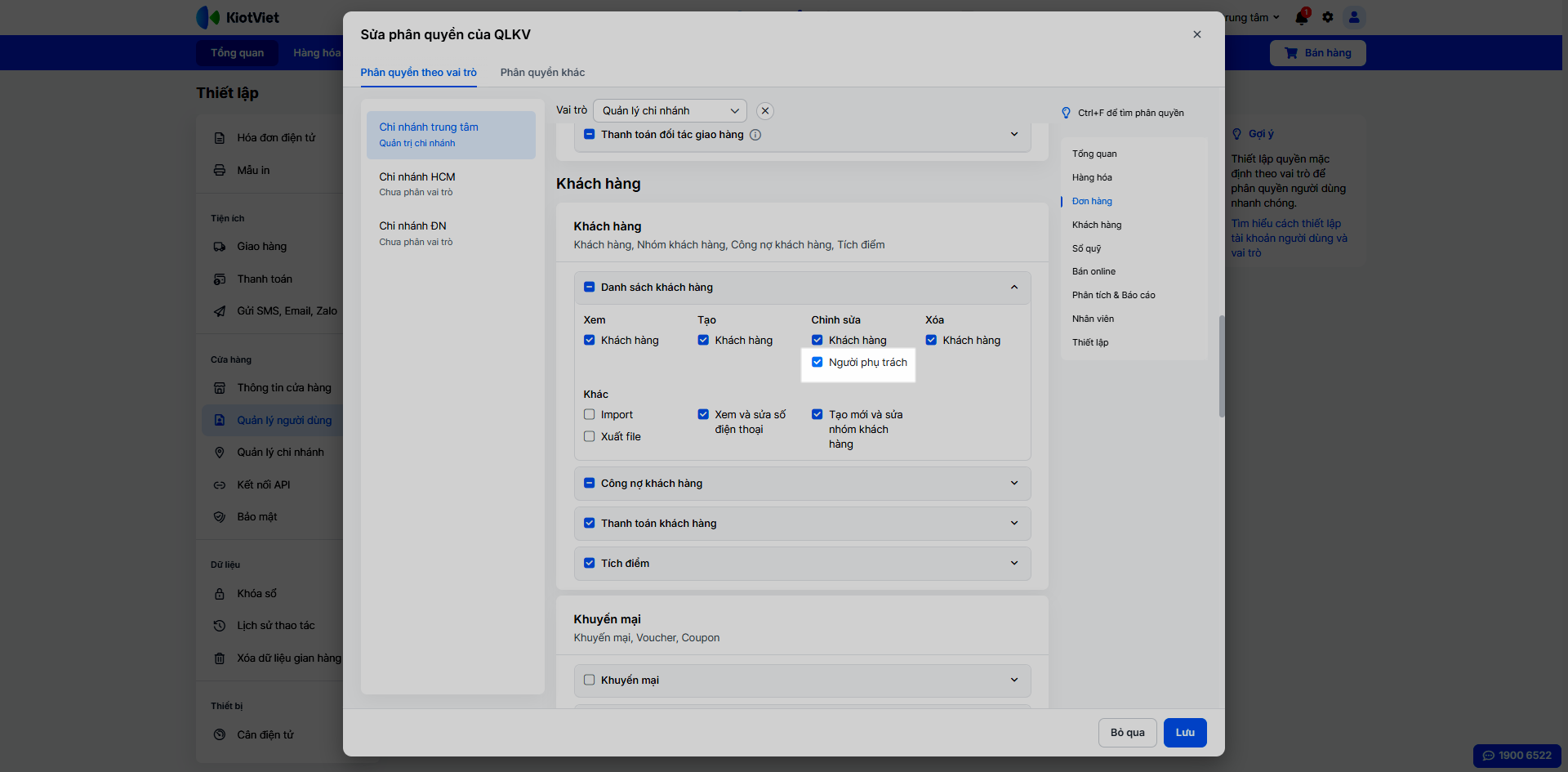The width and height of the screenshot is (1568, 772).
Task: Click the notification bell icon
Action: 1301,17
